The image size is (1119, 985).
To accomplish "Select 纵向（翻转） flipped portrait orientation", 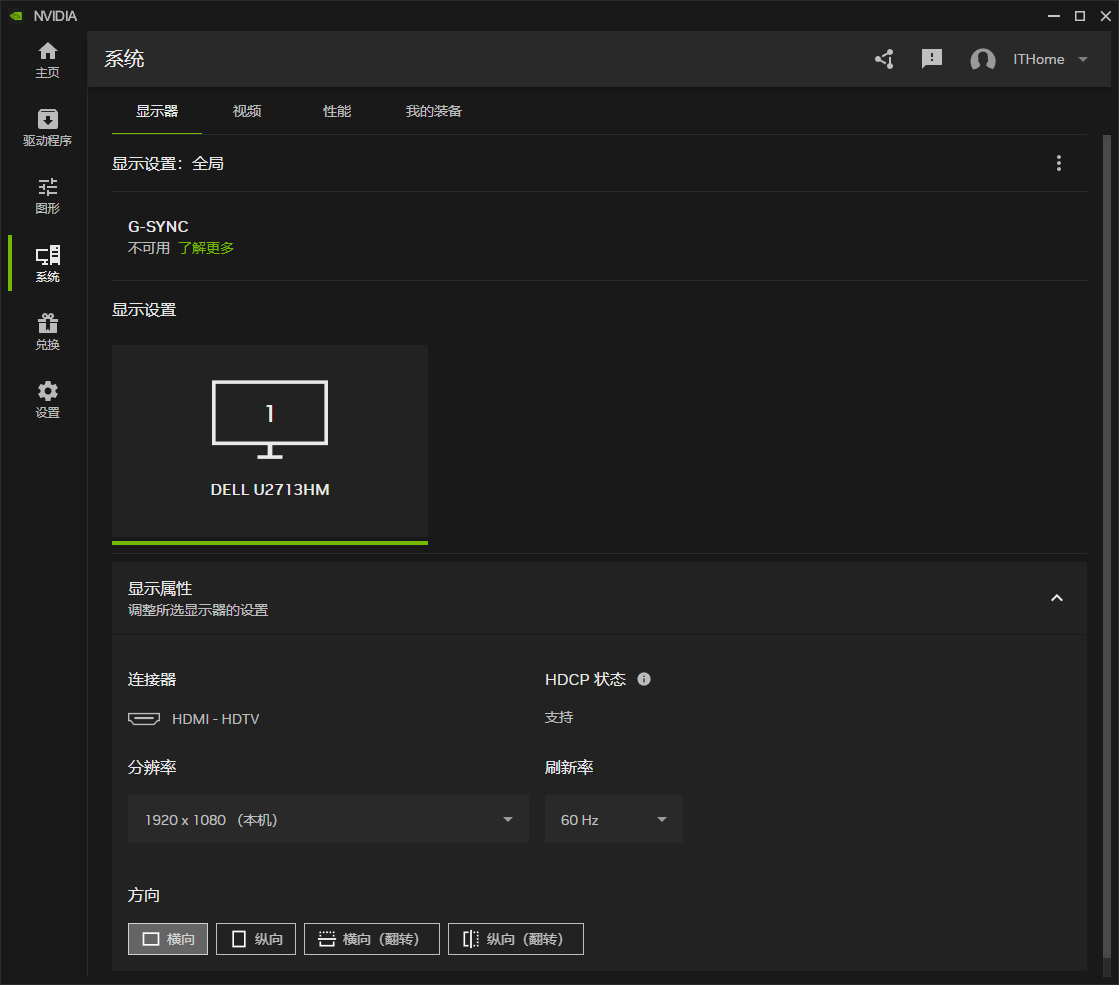I will pos(515,938).
